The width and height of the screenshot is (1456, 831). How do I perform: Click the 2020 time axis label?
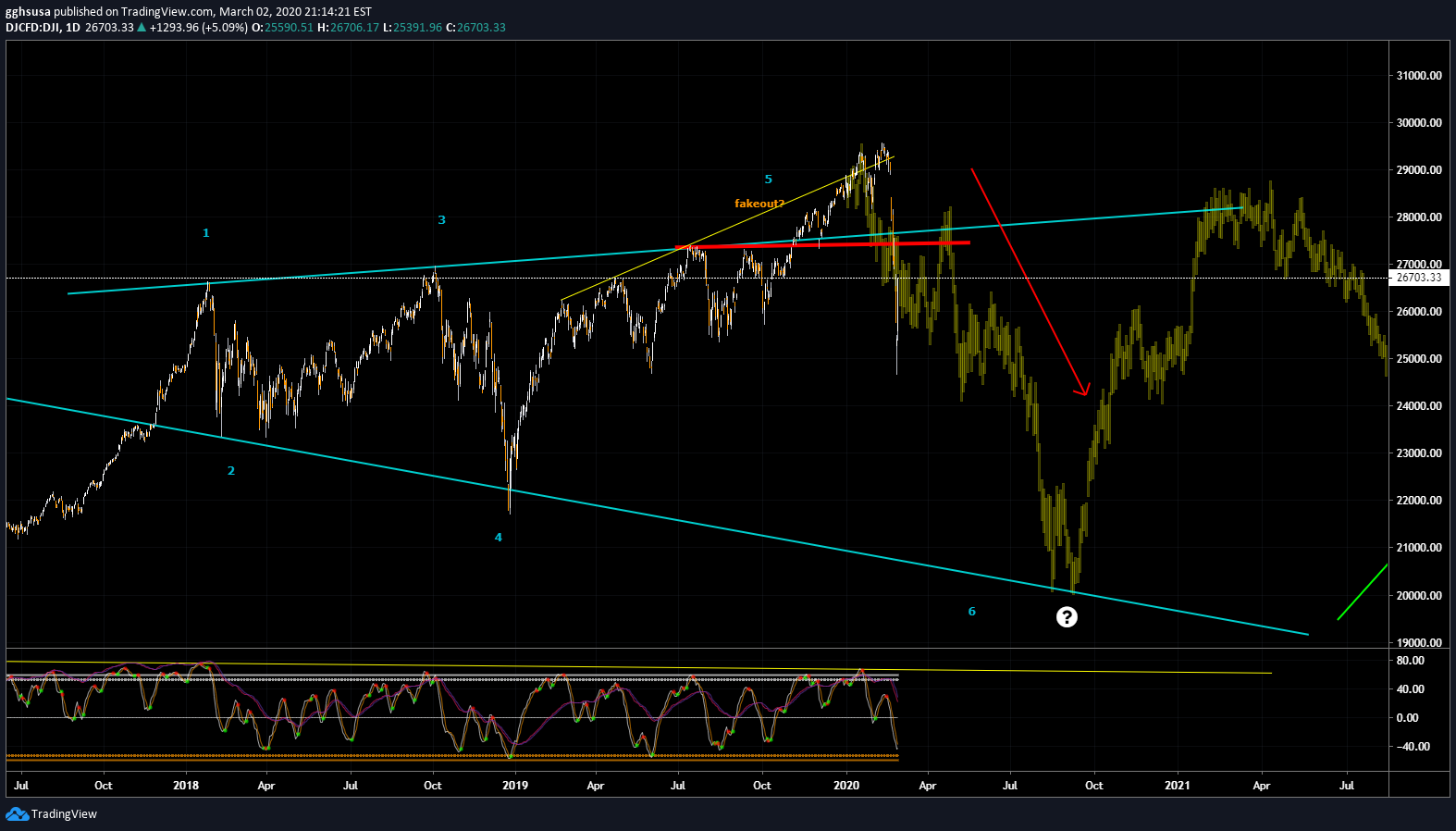click(x=846, y=786)
